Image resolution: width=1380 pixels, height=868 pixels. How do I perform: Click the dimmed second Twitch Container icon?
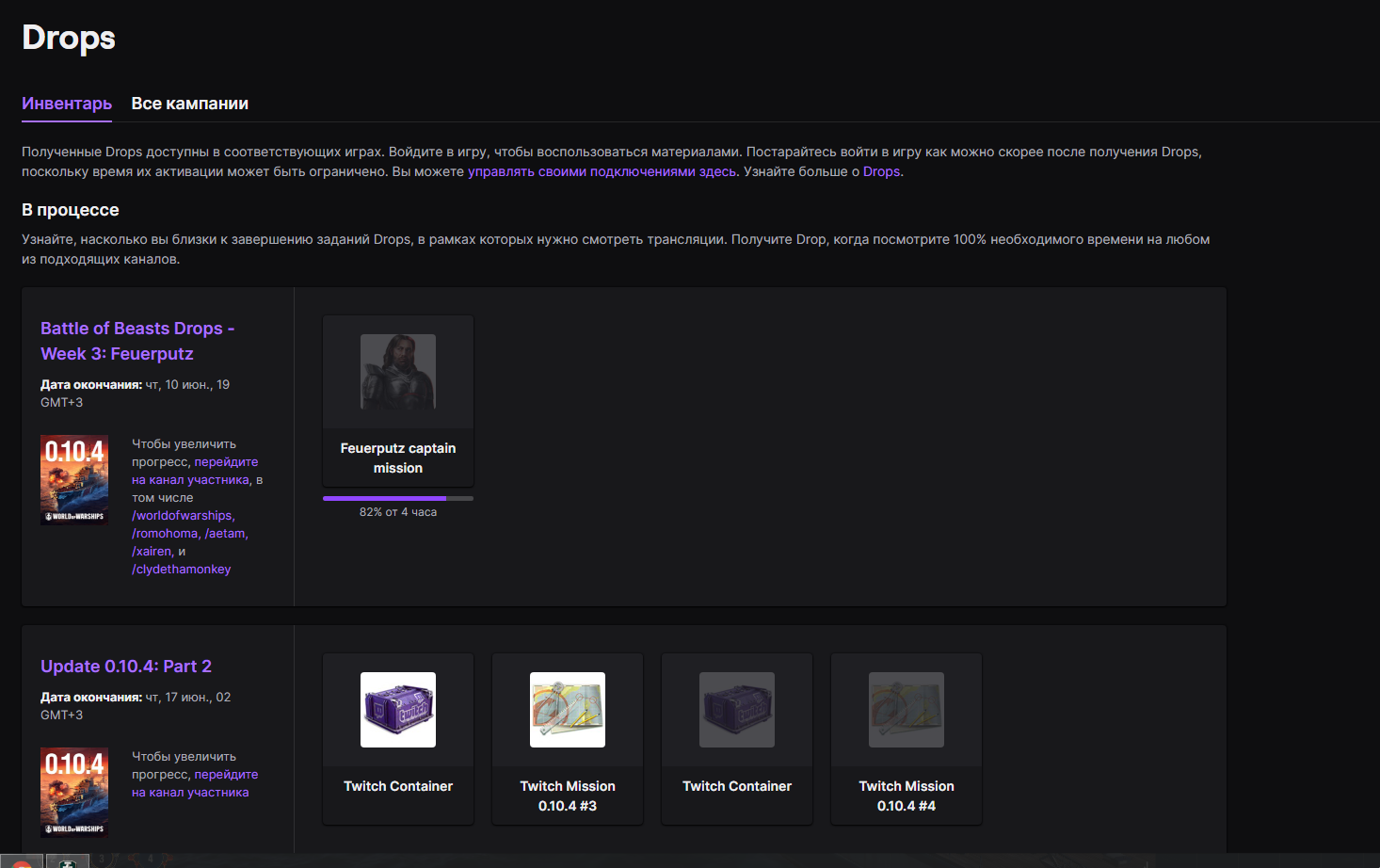point(736,710)
